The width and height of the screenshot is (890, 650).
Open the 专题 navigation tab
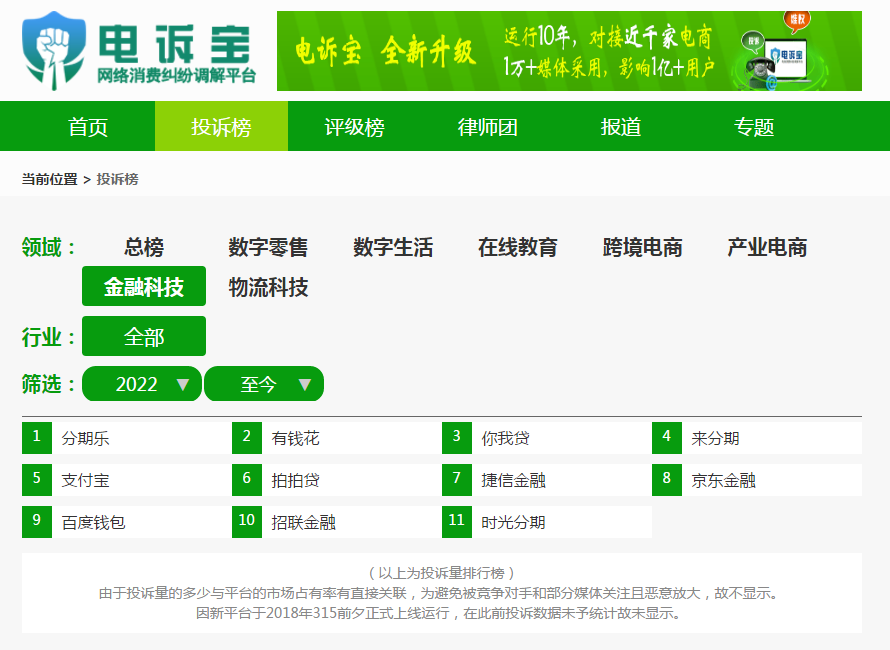tap(754, 127)
